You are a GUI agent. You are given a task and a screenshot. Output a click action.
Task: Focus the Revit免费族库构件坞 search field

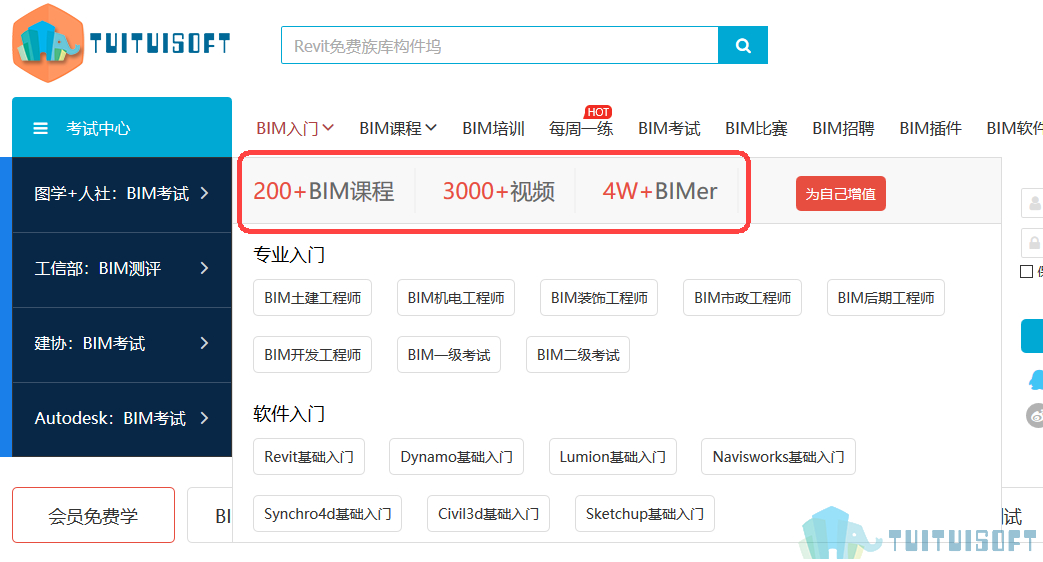(x=500, y=45)
